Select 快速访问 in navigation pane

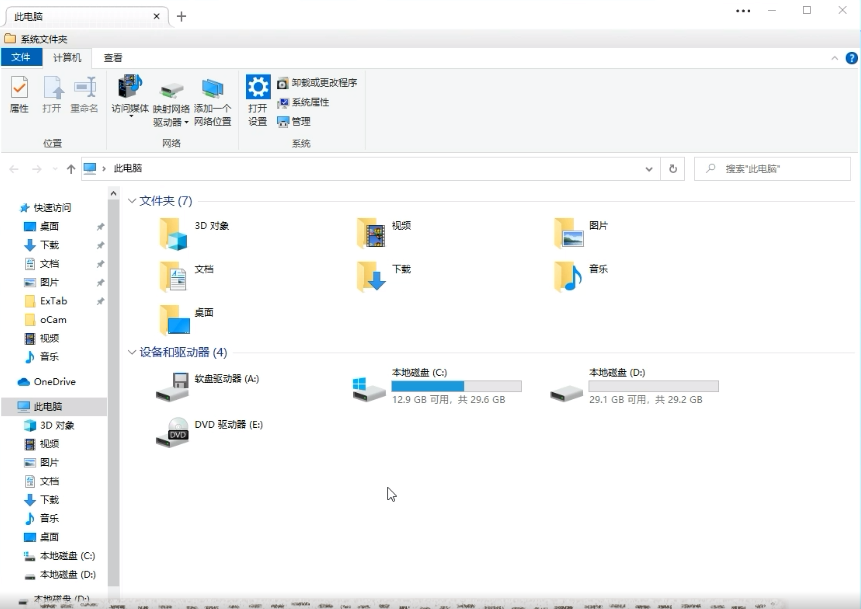(x=46, y=208)
